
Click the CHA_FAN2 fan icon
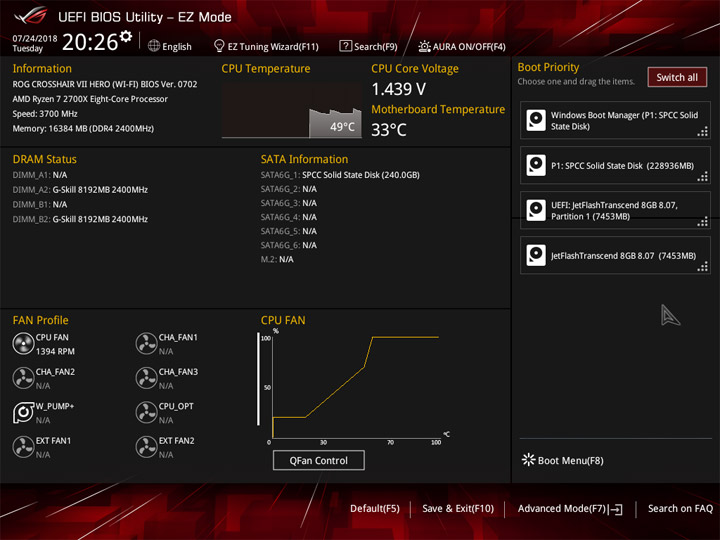pyautogui.click(x=23, y=378)
